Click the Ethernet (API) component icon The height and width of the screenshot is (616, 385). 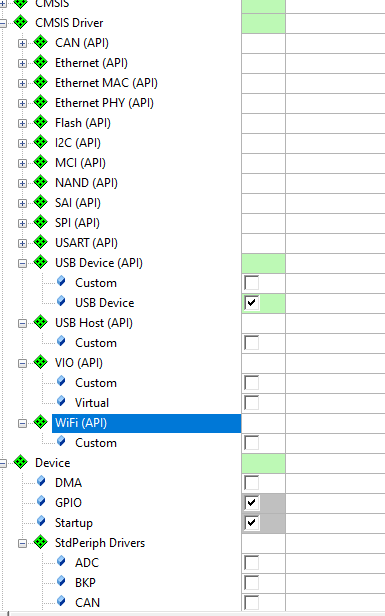tap(40, 62)
